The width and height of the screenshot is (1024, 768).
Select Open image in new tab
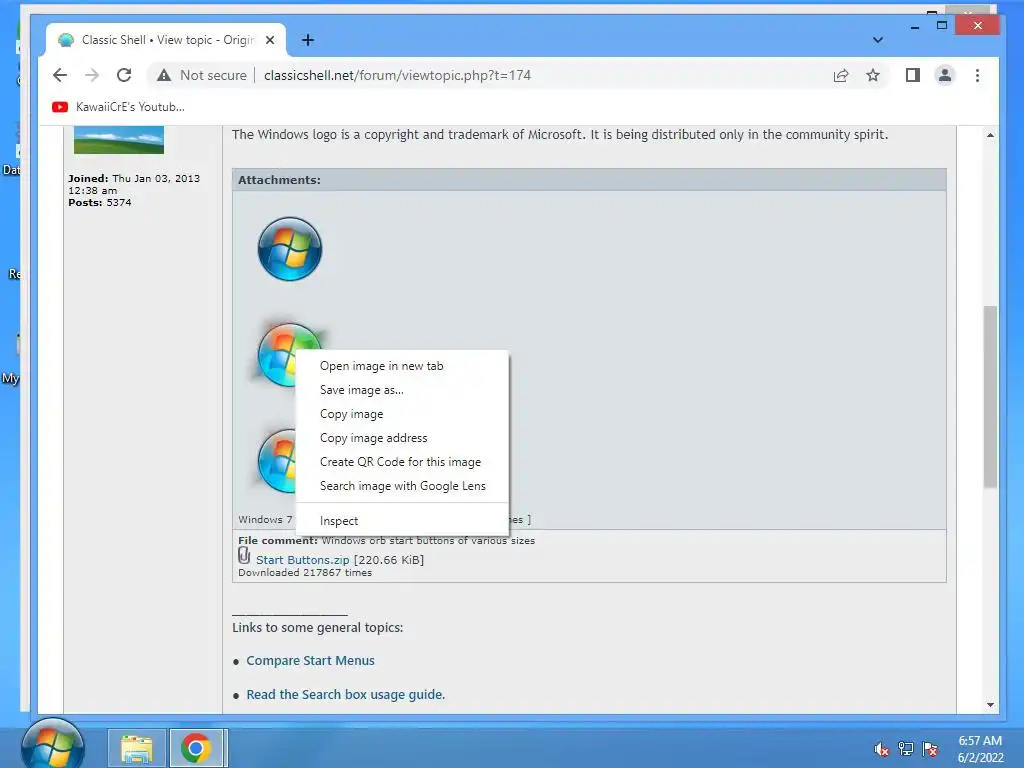tap(402, 366)
